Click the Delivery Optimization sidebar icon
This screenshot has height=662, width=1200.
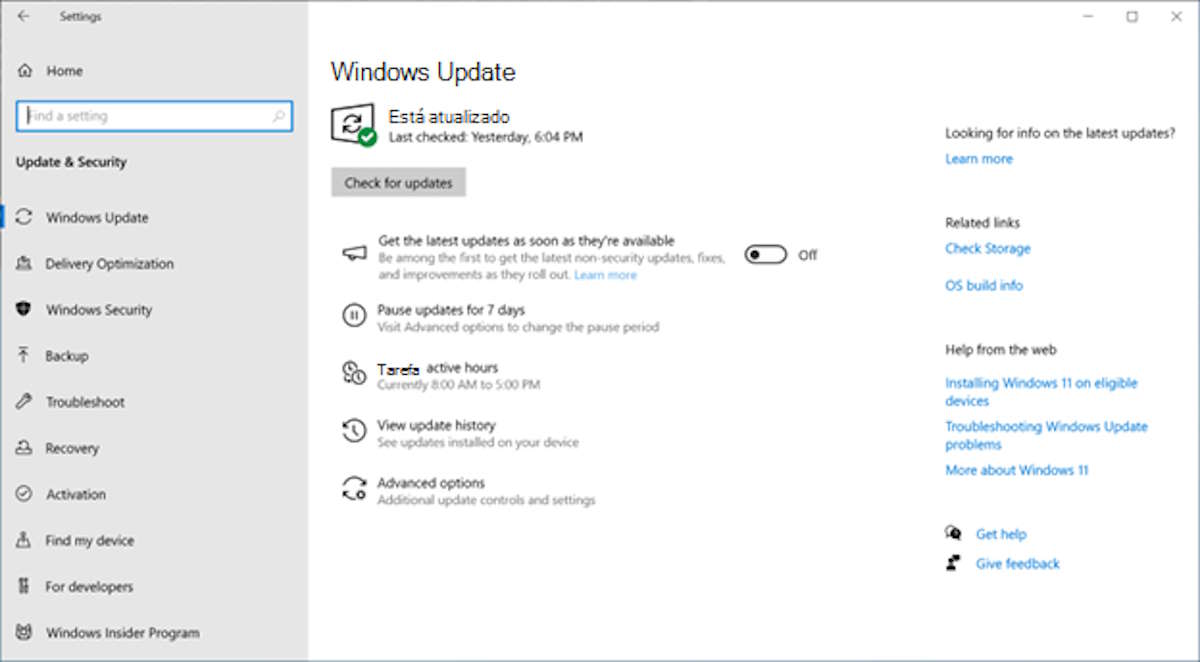coord(25,264)
